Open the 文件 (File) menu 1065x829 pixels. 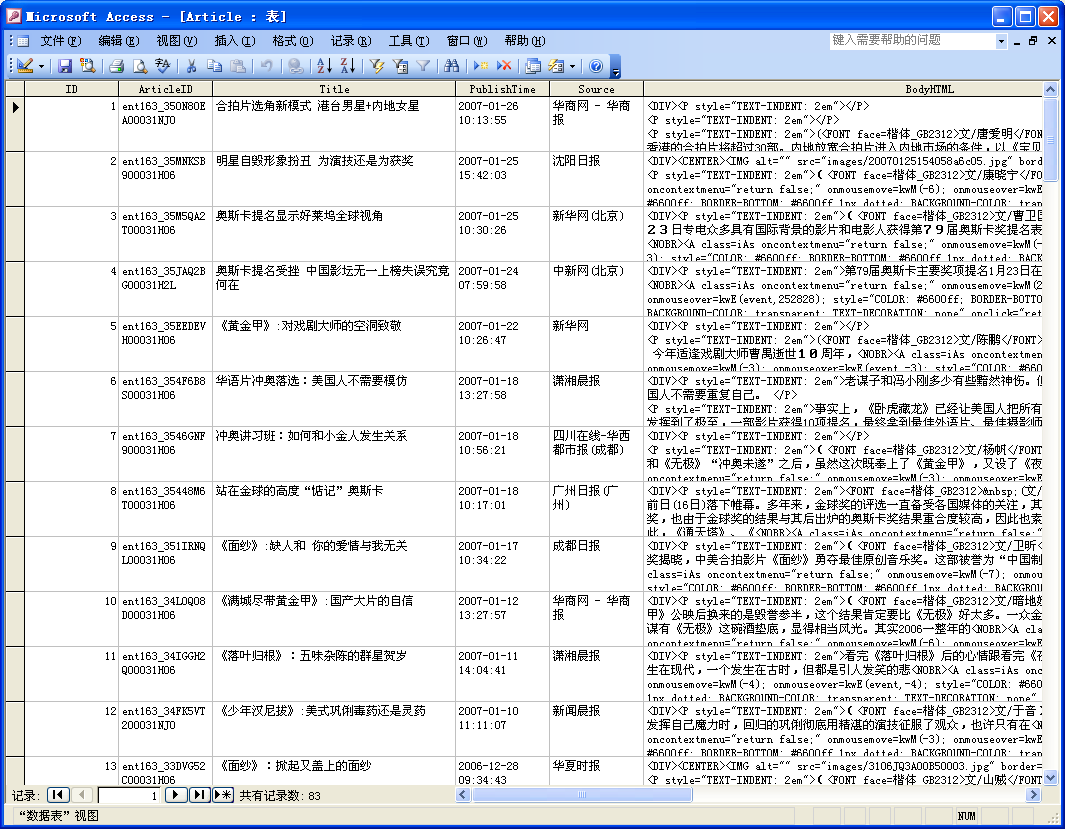[60, 41]
